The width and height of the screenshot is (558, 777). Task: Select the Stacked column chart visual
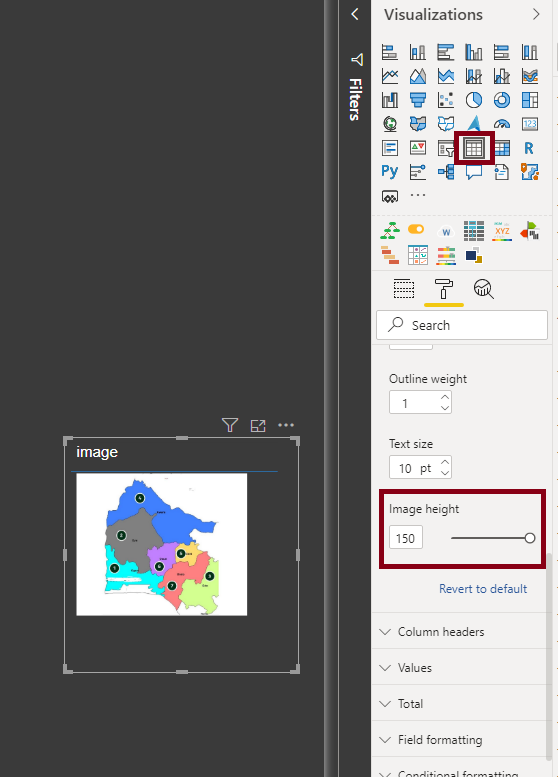click(418, 52)
